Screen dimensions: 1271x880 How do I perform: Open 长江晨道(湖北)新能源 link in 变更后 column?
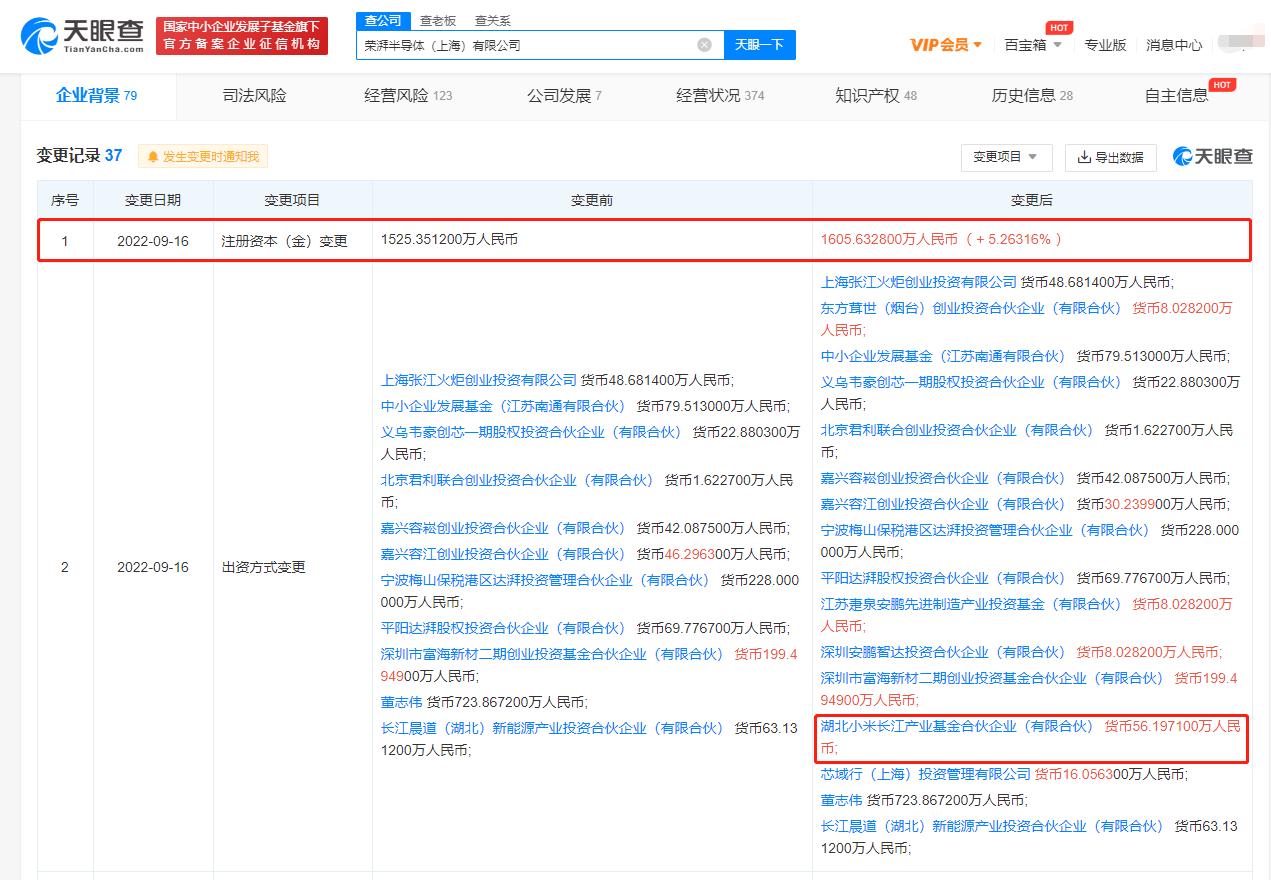992,826
